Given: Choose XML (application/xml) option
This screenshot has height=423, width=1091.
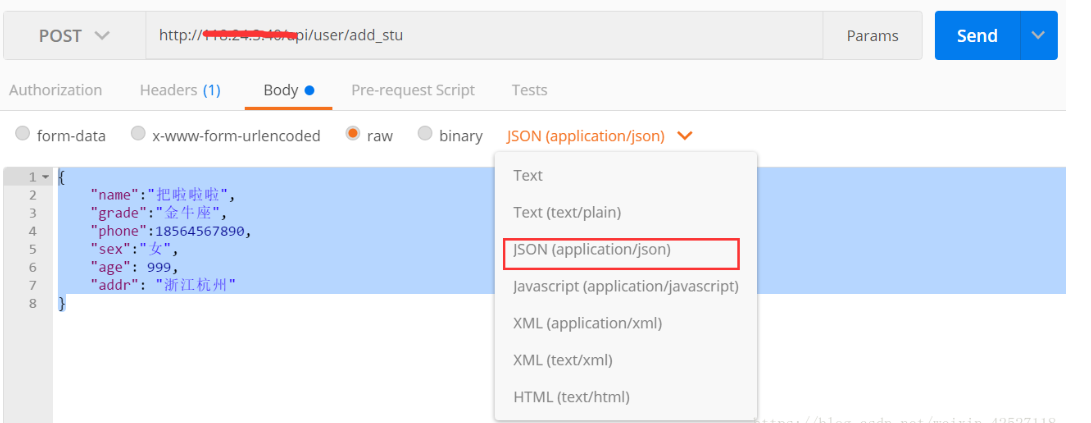Looking at the screenshot, I should point(587,323).
